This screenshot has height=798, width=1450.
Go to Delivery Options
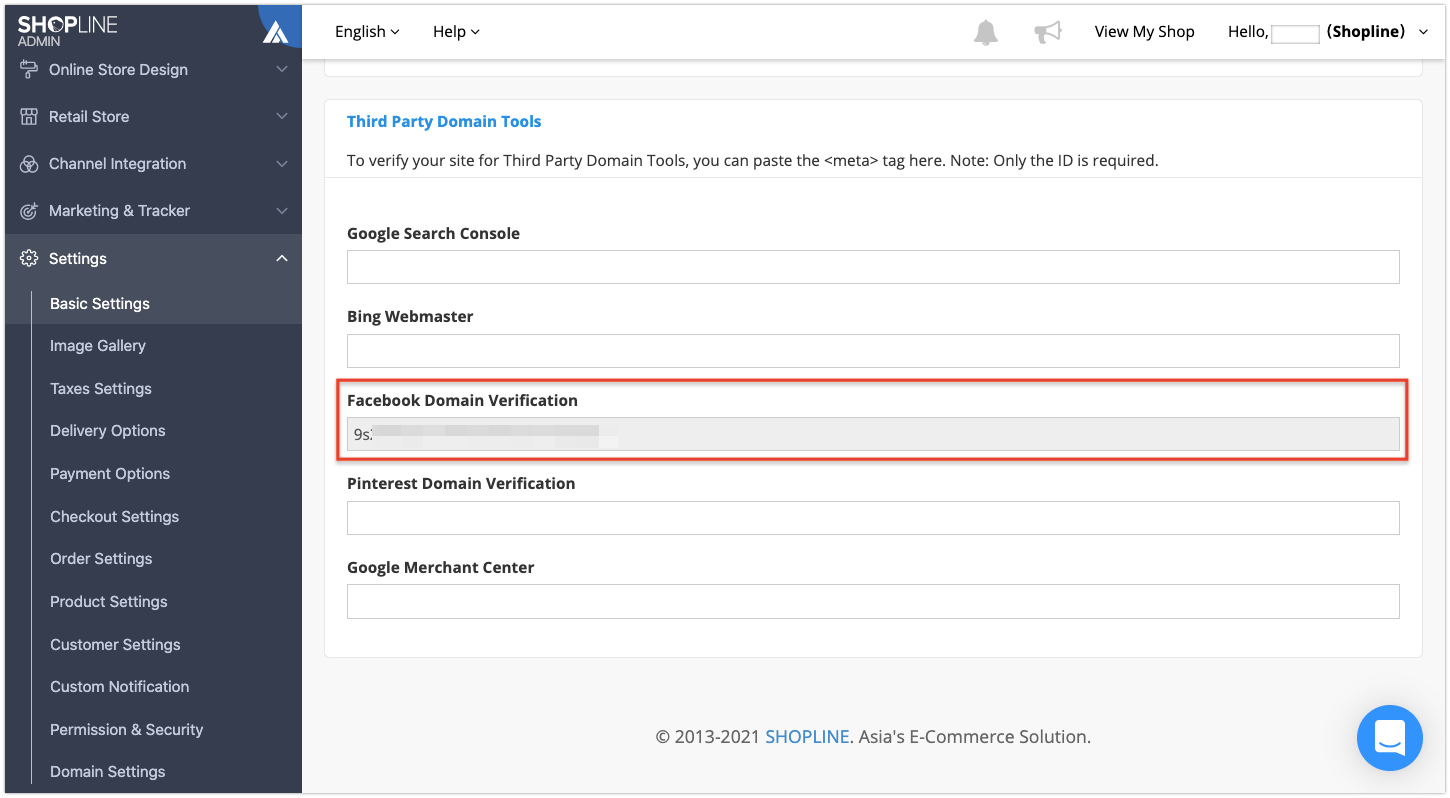coord(108,430)
